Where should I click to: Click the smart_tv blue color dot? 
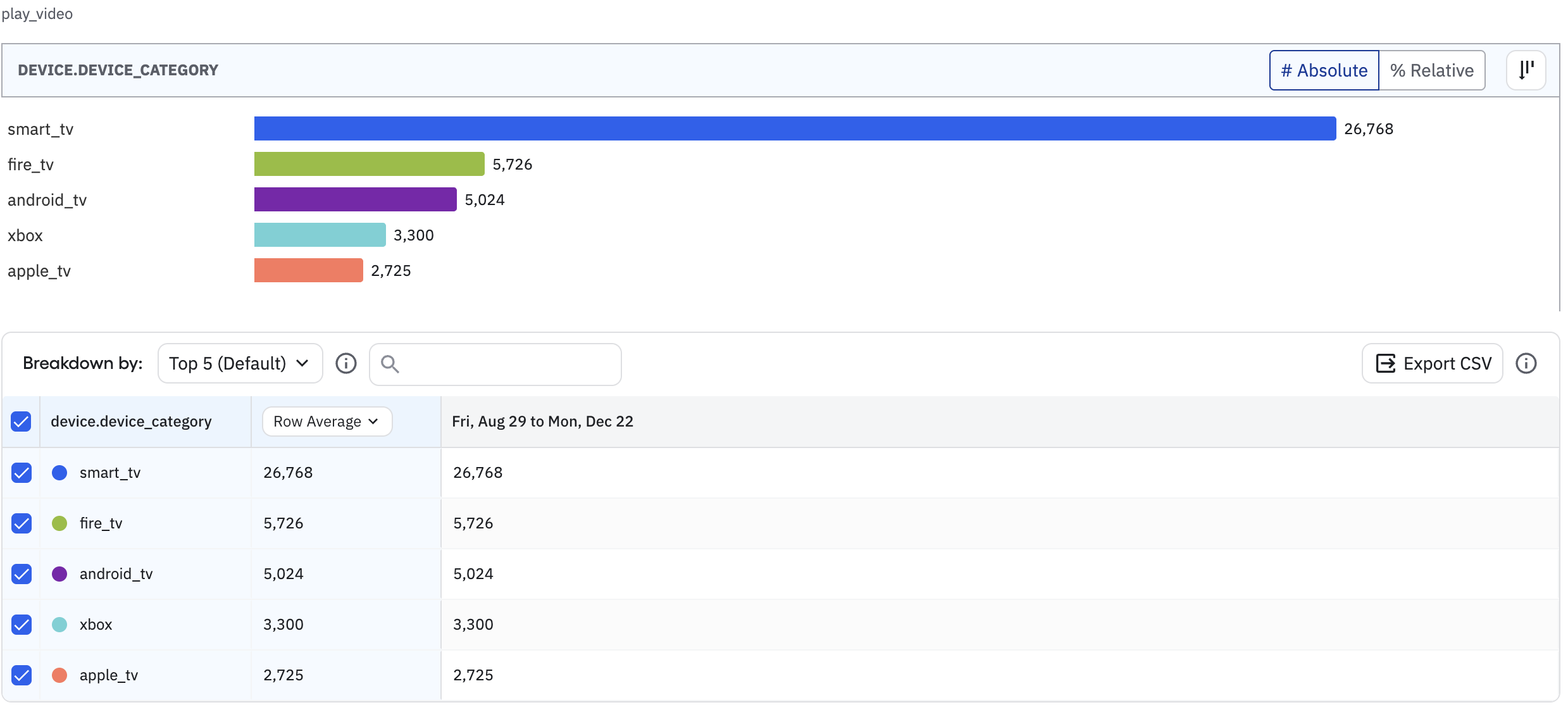tap(59, 473)
